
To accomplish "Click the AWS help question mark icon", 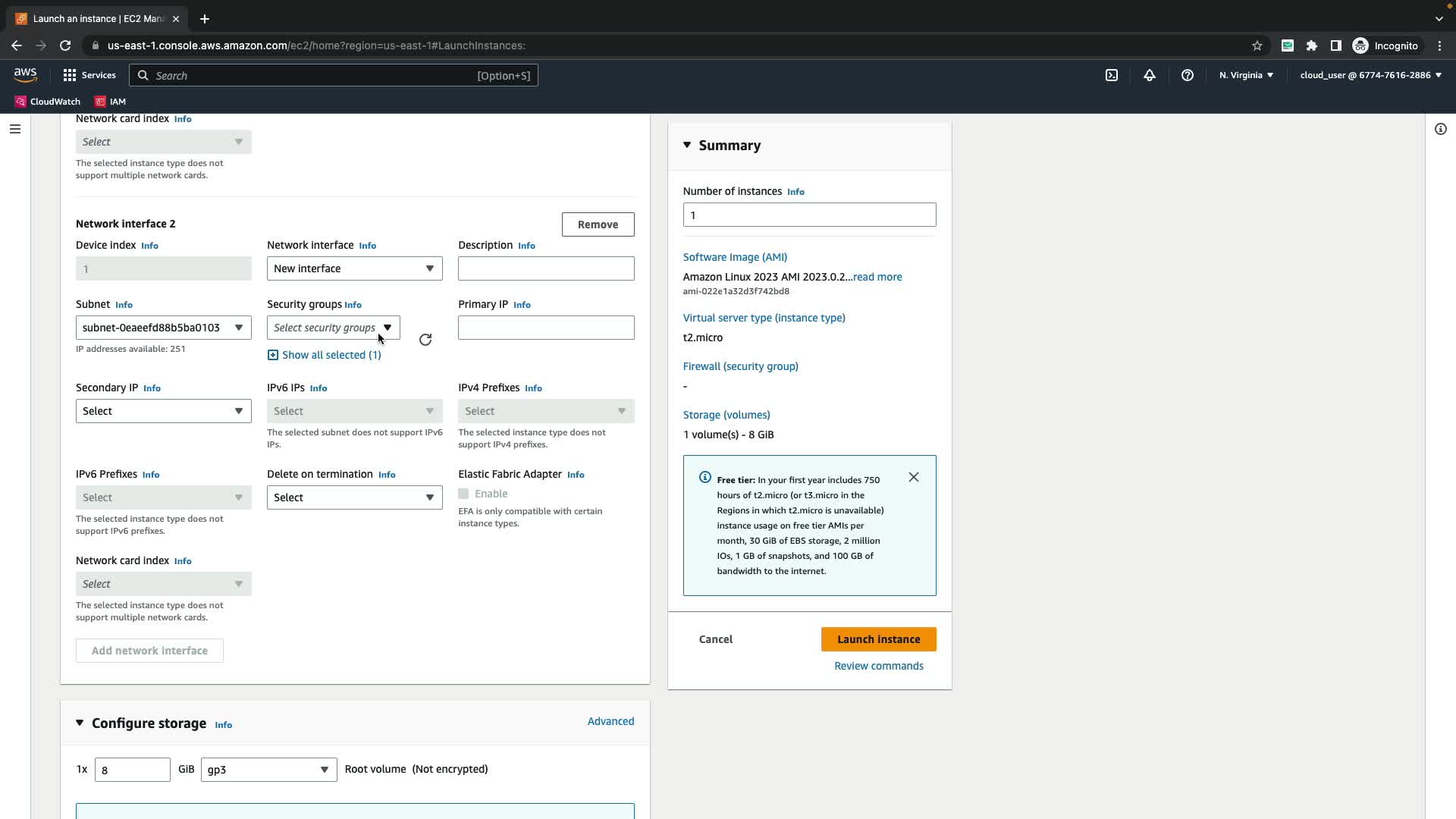I will click(x=1188, y=75).
